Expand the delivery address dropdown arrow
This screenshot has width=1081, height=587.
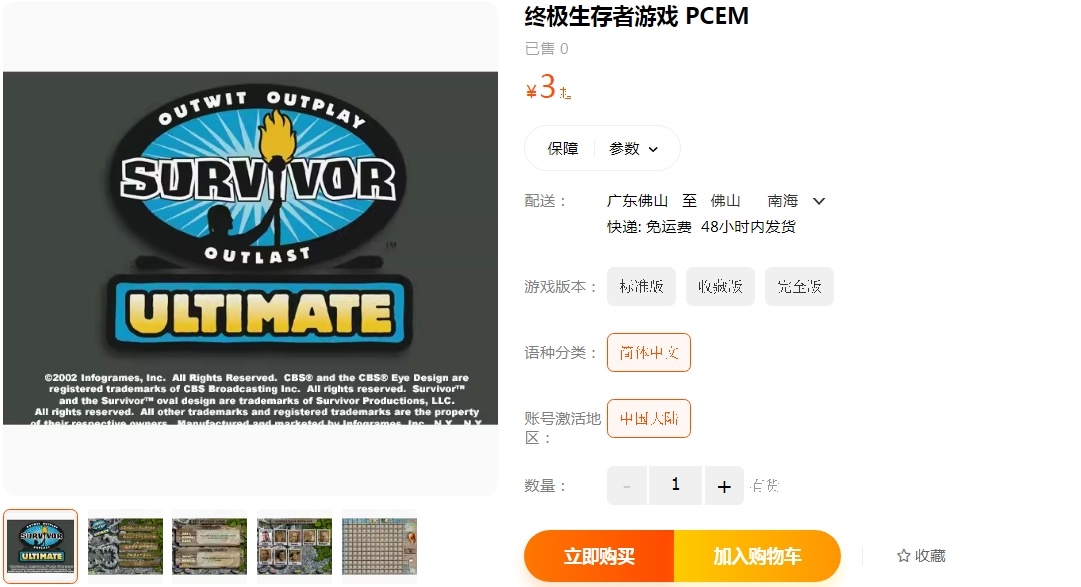[818, 201]
